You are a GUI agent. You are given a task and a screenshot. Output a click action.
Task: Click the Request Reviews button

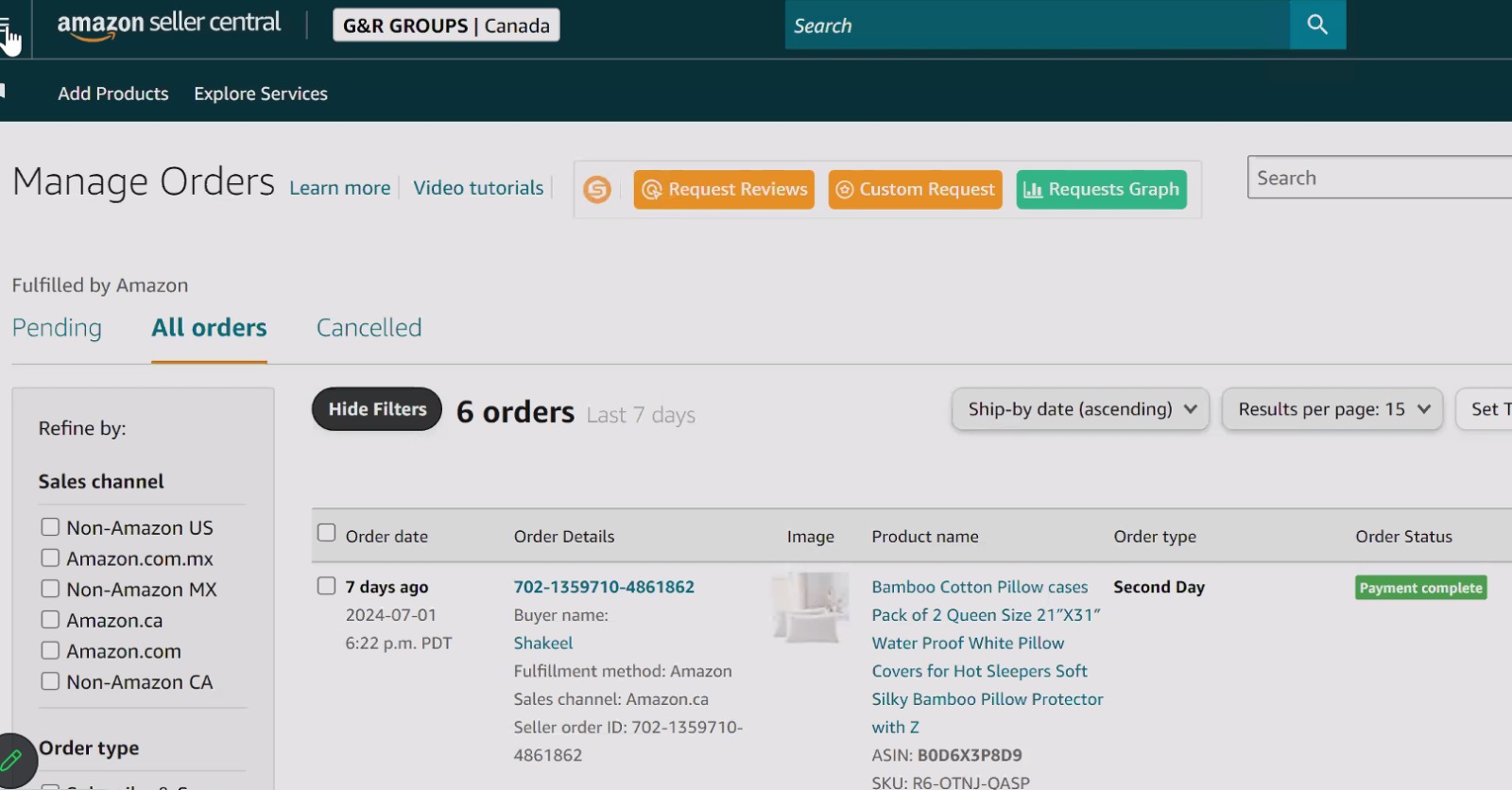724,190
